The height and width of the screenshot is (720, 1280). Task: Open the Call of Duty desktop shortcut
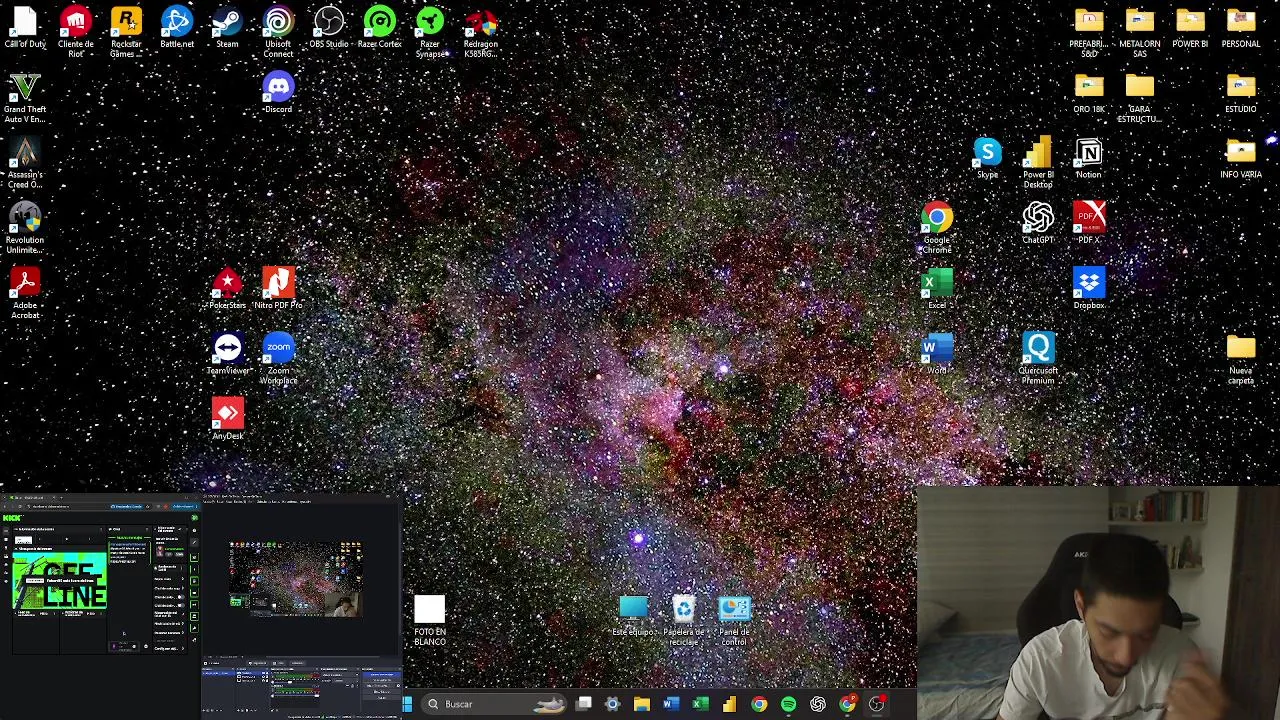[x=25, y=29]
